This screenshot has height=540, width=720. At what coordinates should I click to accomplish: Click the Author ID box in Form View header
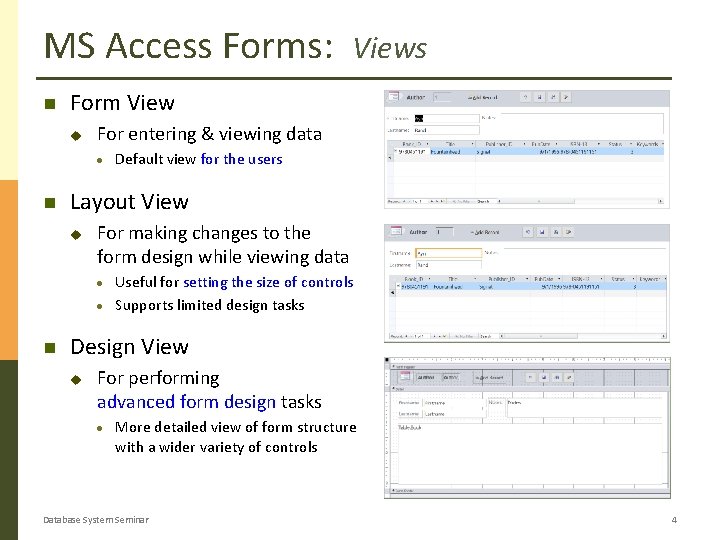pos(443,97)
